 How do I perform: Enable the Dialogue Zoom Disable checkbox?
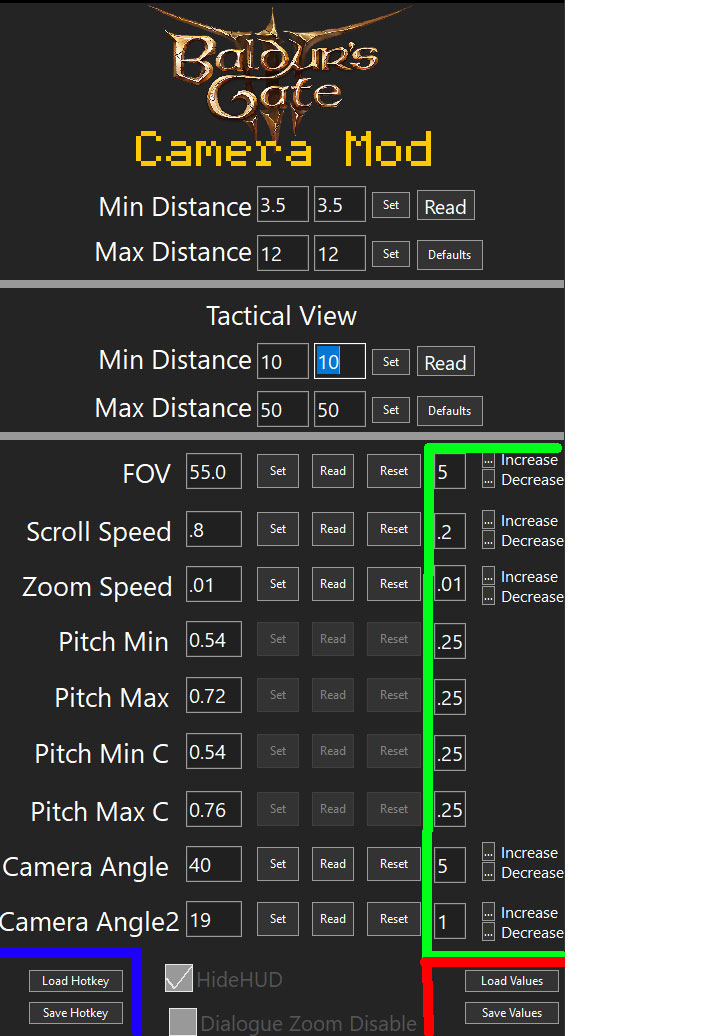[182, 1022]
